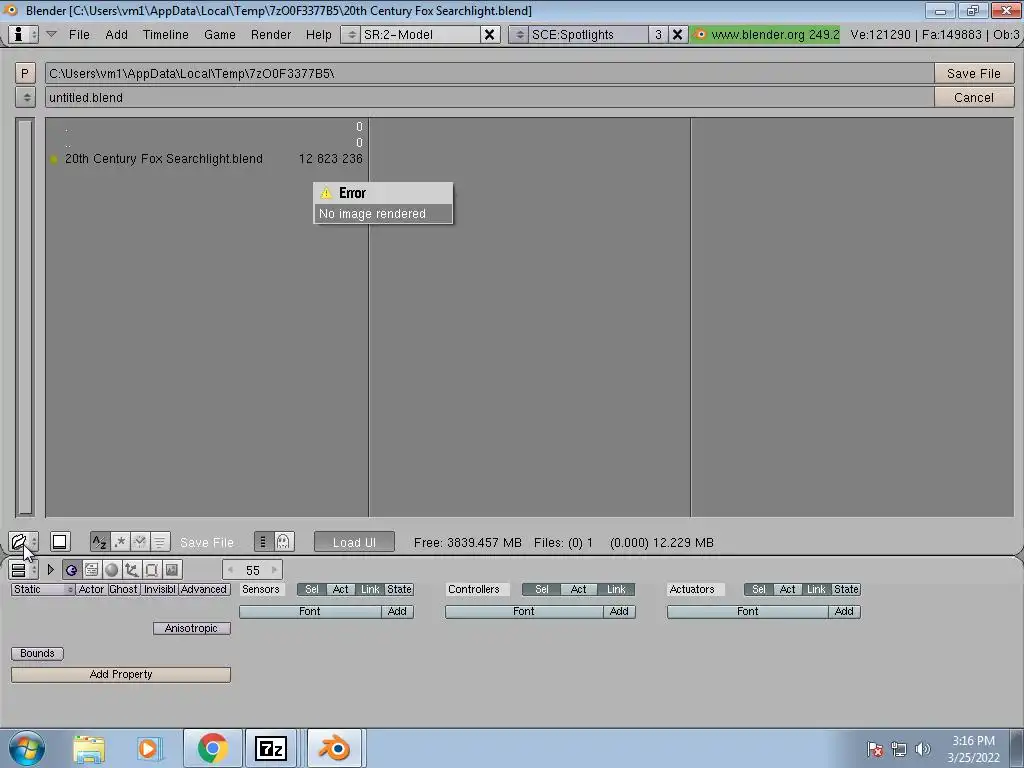
Task: Toggle Advanced settings button
Action: pos(204,589)
